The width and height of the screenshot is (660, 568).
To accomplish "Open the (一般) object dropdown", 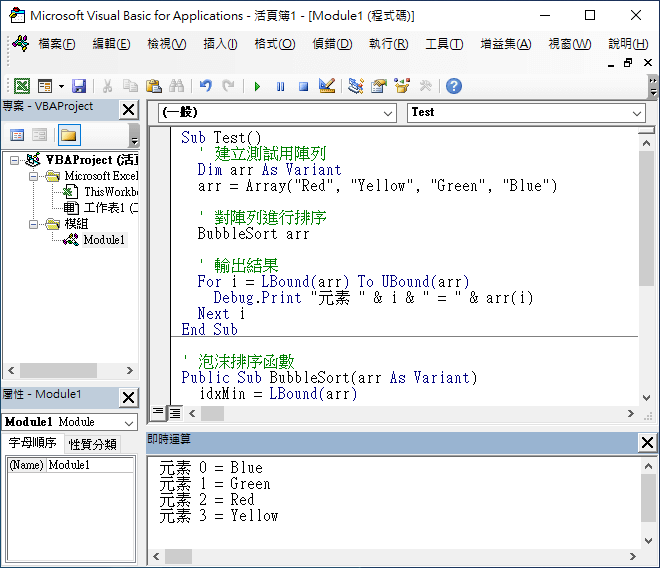I will [x=388, y=113].
